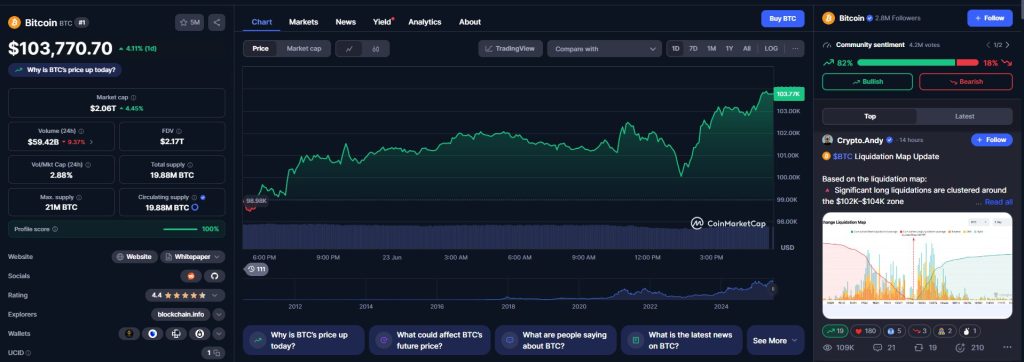Open the Markets tab
This screenshot has width=1024, height=362.
point(304,22)
